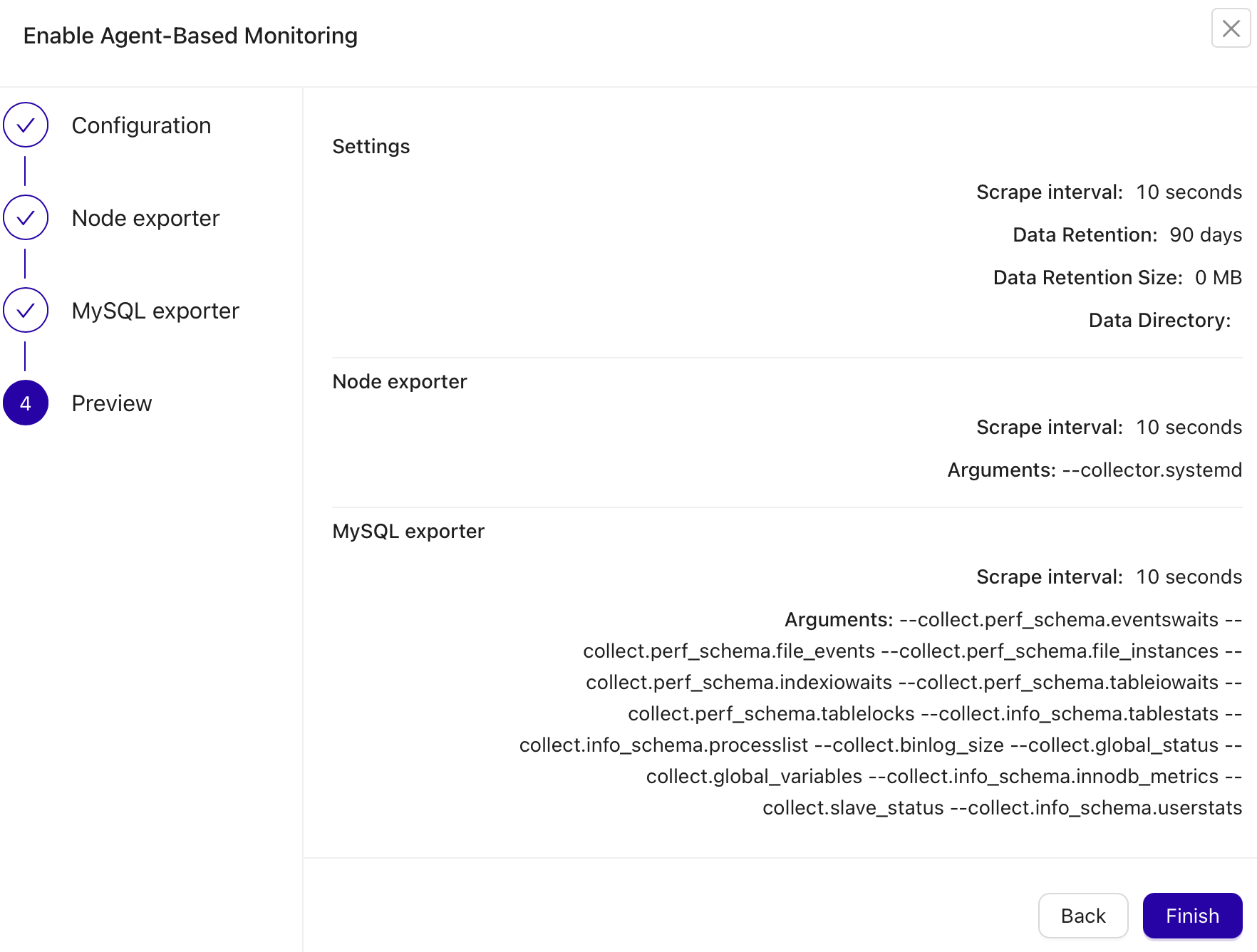Open the Node exporter step in sidebar
This screenshot has height=952, width=1257.
(x=145, y=218)
